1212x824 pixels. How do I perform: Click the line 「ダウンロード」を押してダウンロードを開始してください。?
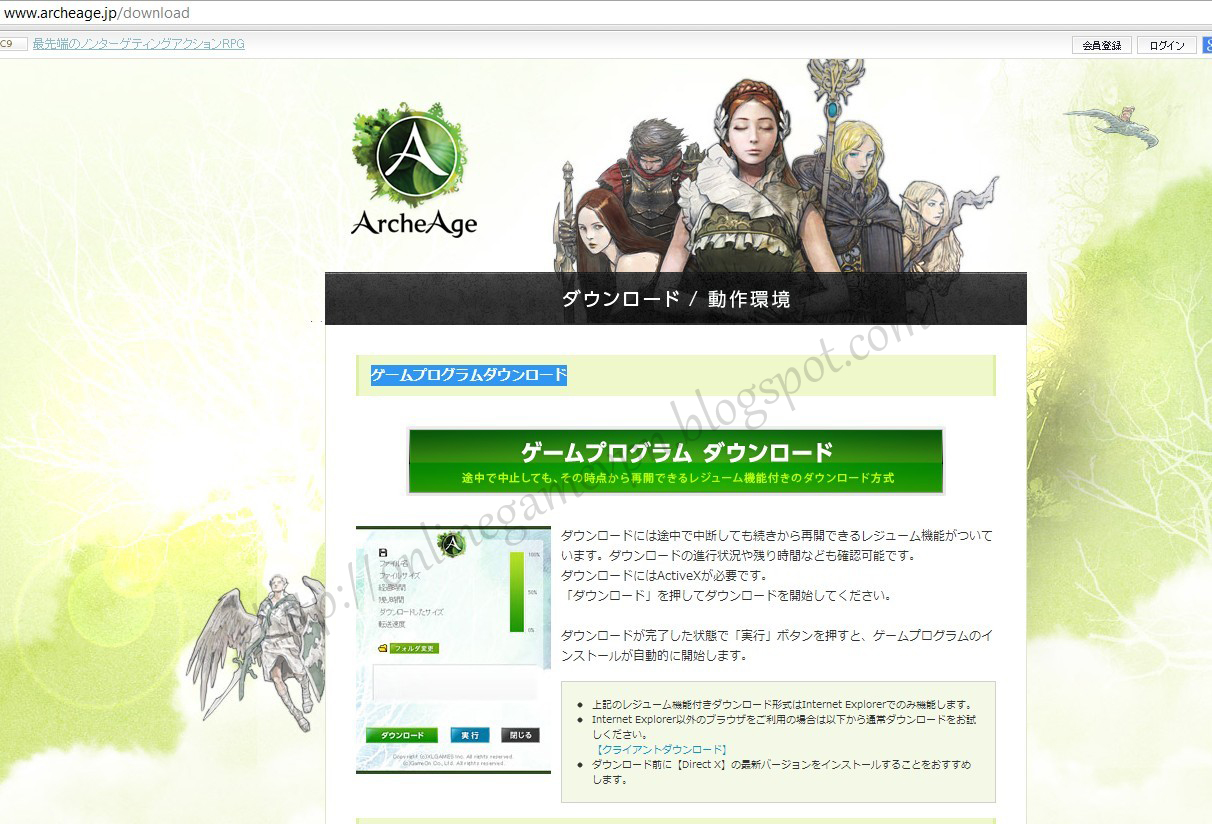[x=726, y=595]
